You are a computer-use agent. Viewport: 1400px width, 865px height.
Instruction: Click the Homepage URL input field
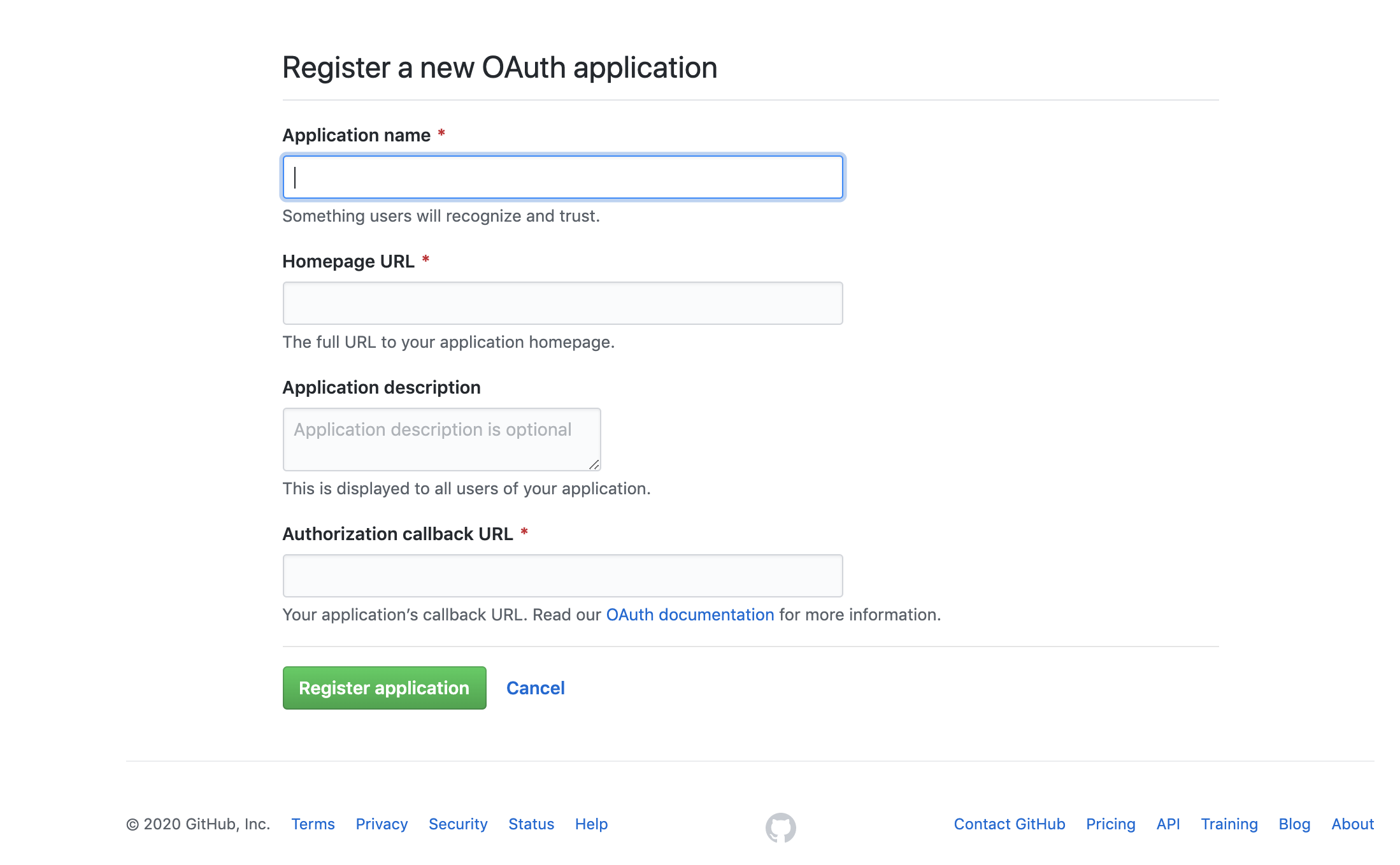pyautogui.click(x=563, y=303)
